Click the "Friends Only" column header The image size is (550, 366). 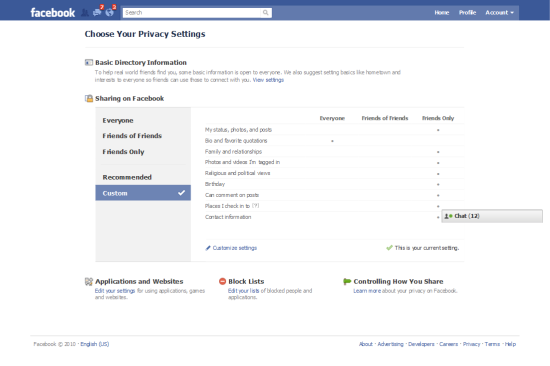[x=438, y=118]
